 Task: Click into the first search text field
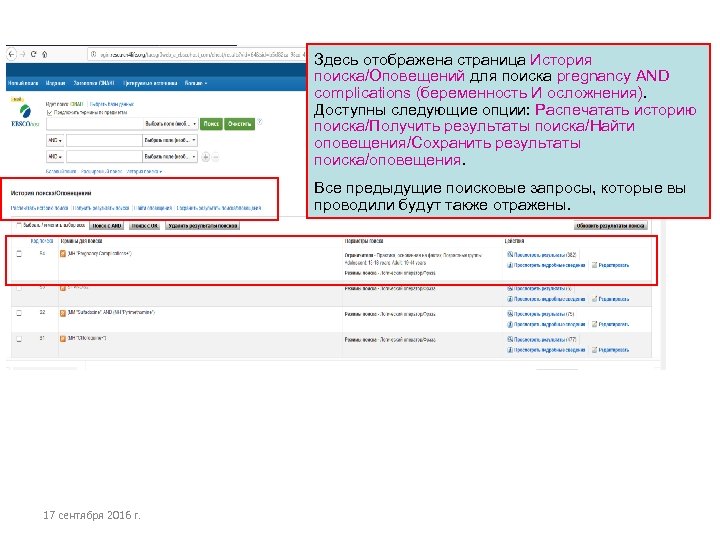(95, 124)
